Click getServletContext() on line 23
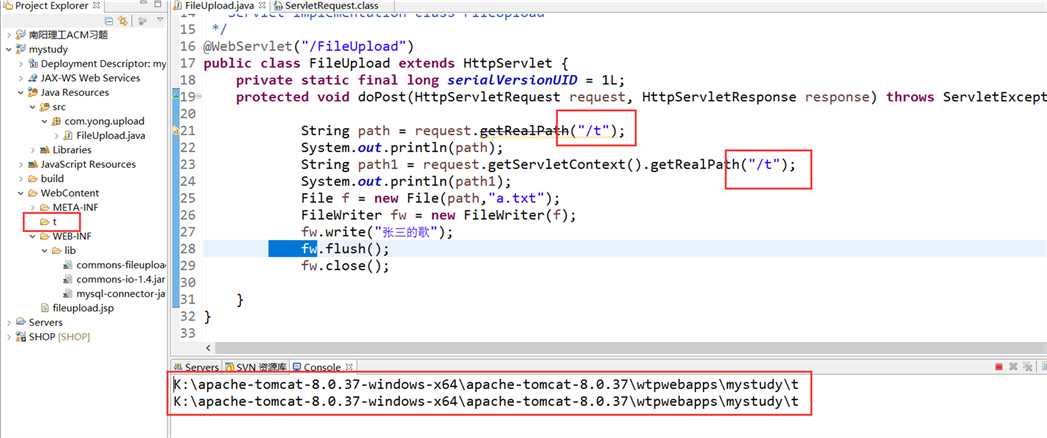 pyautogui.click(x=562, y=165)
